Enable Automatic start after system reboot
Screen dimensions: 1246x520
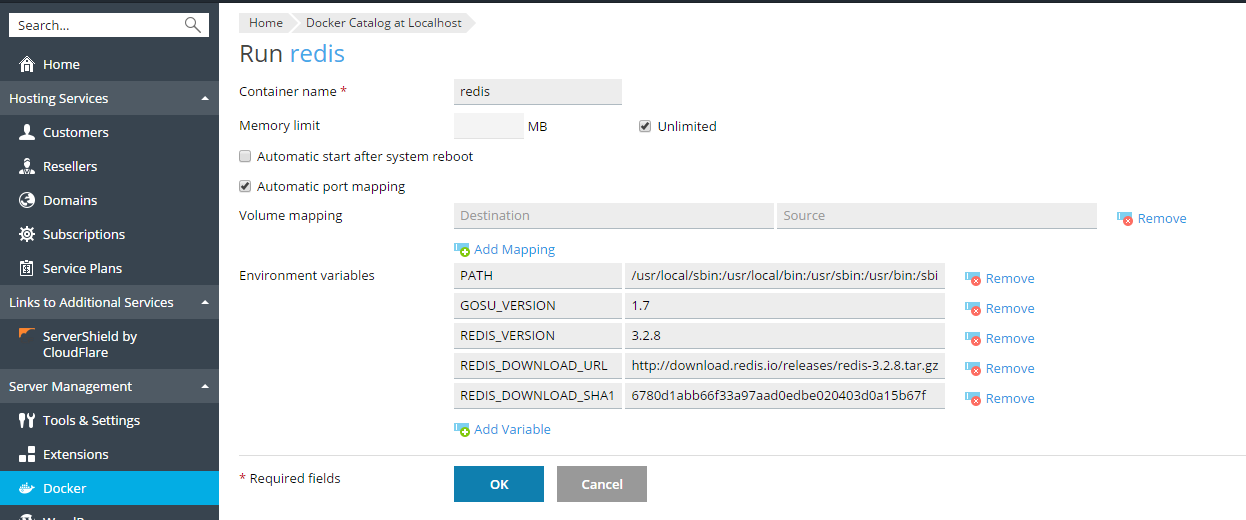tap(245, 156)
